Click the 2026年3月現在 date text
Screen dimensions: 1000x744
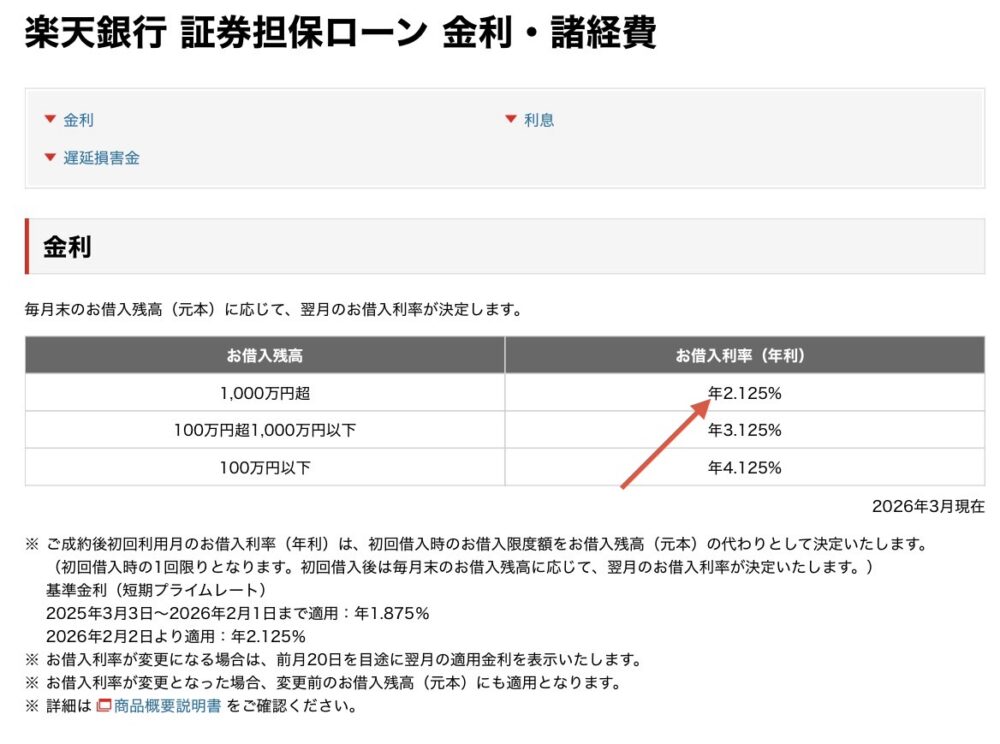(928, 507)
